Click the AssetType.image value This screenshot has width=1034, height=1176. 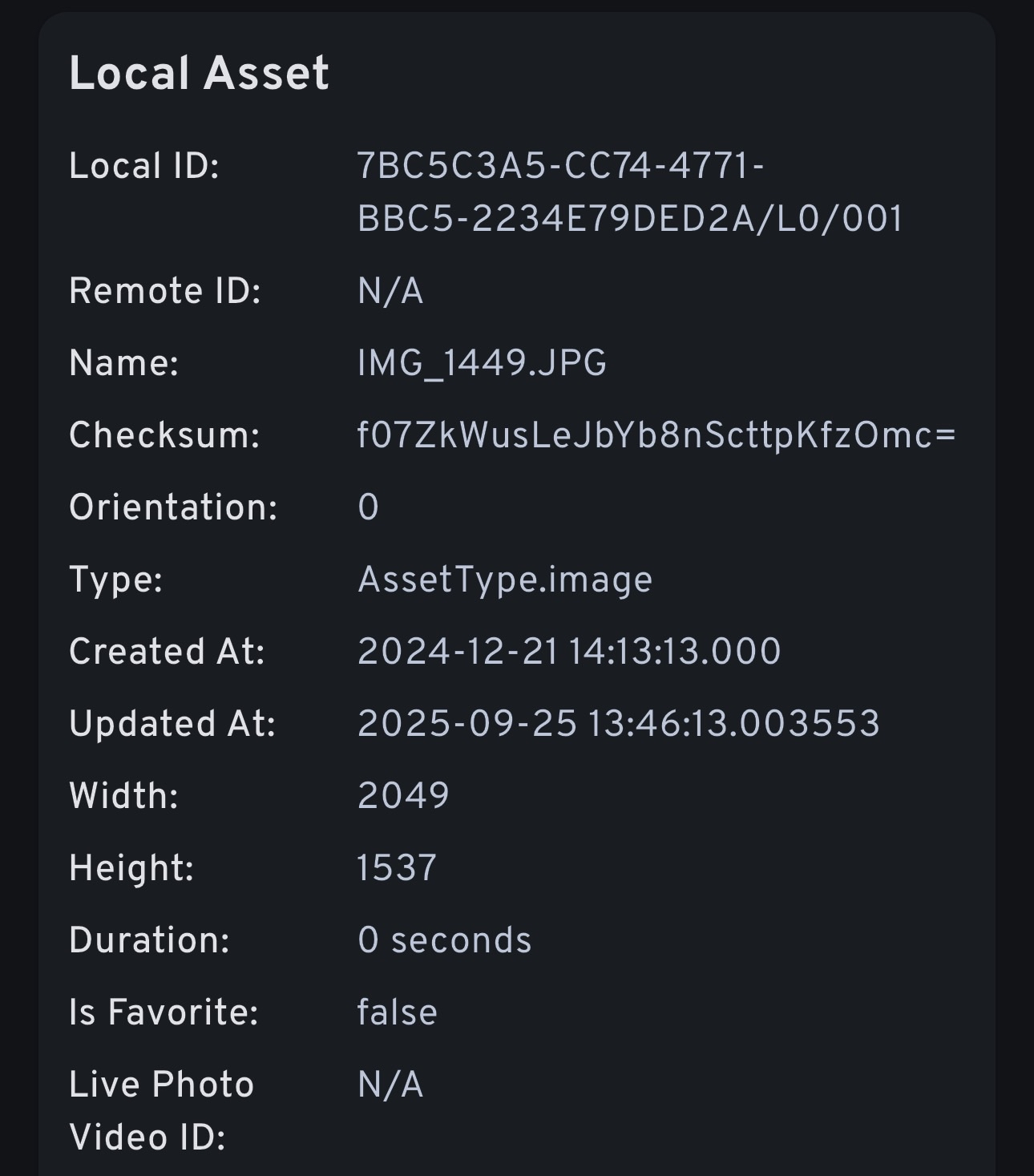[x=505, y=580]
